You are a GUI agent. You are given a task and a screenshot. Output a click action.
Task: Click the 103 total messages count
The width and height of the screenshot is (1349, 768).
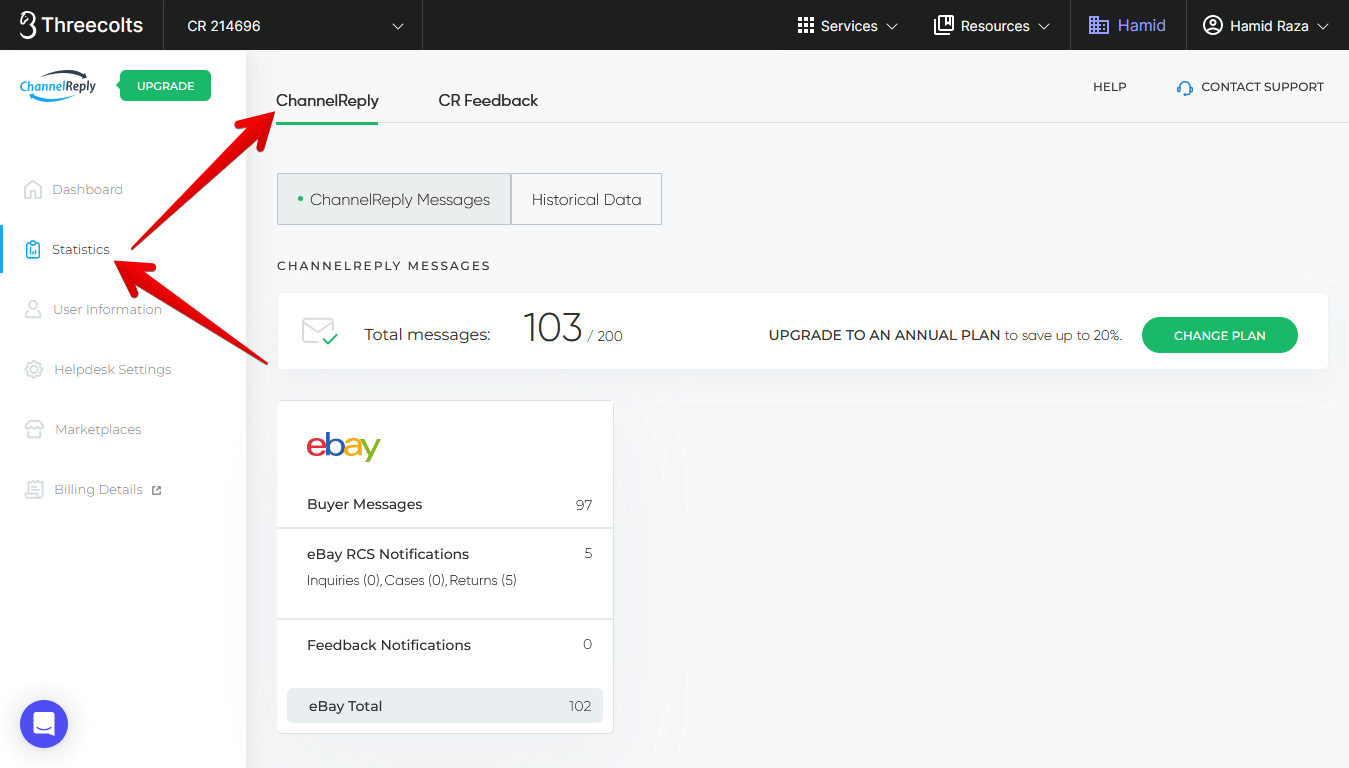pos(553,328)
